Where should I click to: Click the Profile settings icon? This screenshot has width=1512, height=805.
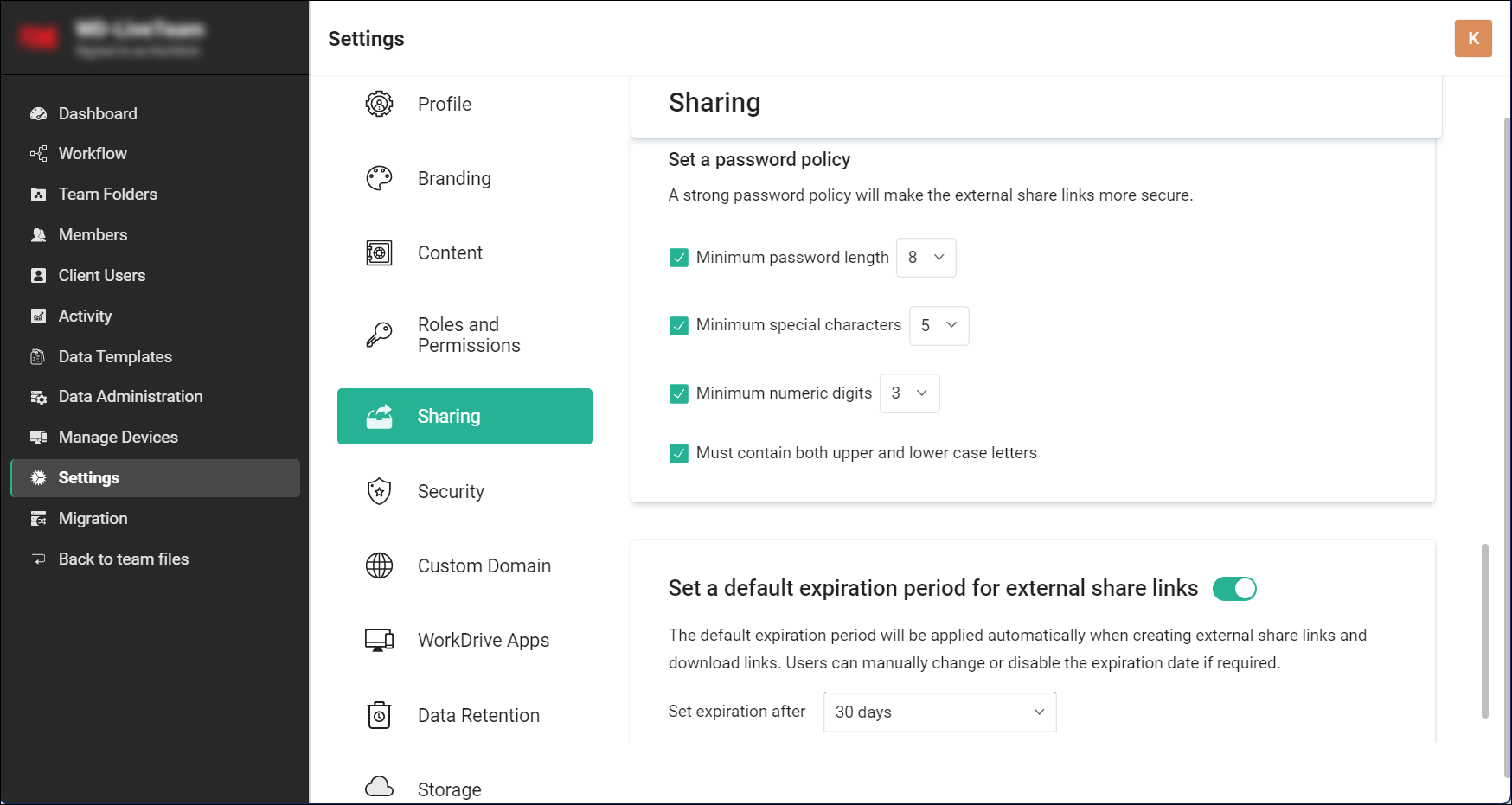pyautogui.click(x=379, y=104)
